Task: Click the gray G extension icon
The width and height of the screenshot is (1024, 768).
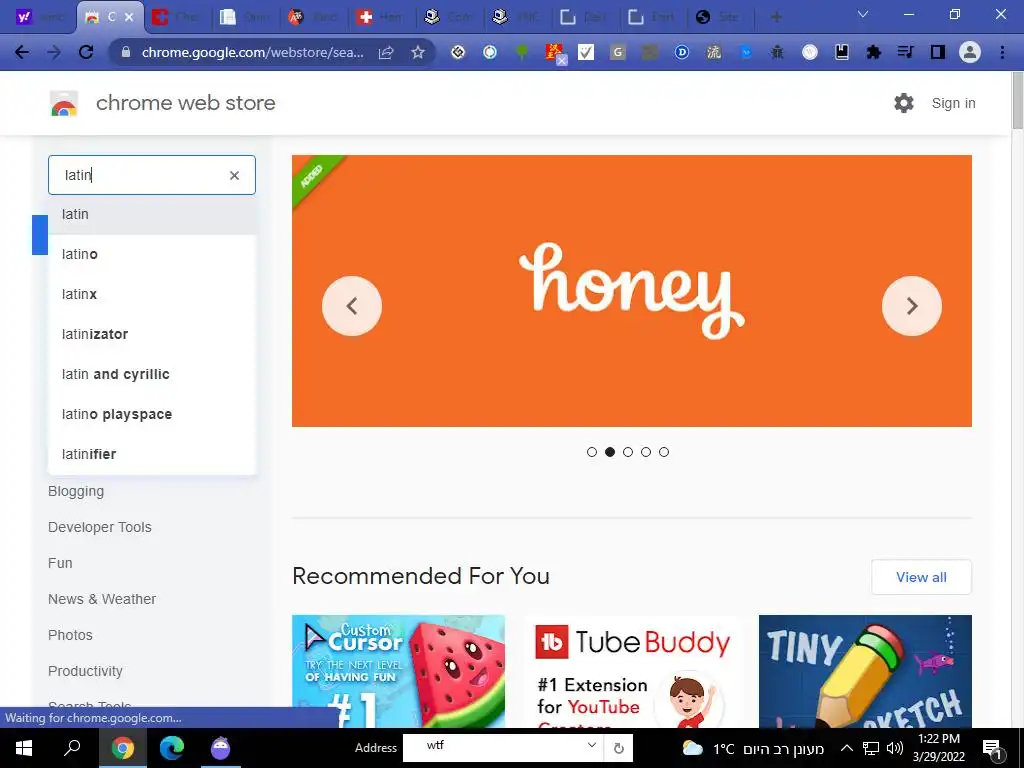Action: pos(618,52)
